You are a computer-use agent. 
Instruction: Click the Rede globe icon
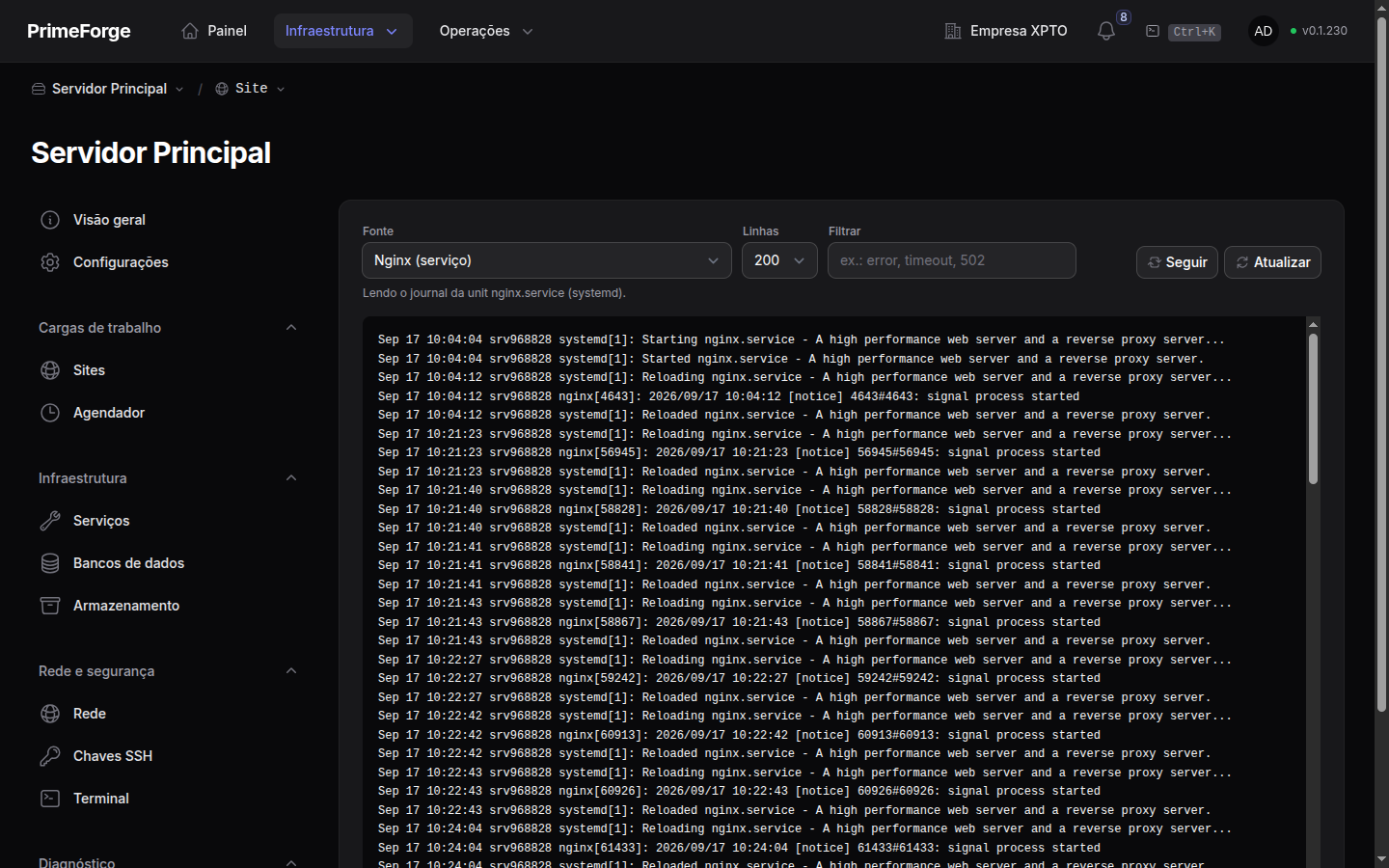tap(50, 714)
